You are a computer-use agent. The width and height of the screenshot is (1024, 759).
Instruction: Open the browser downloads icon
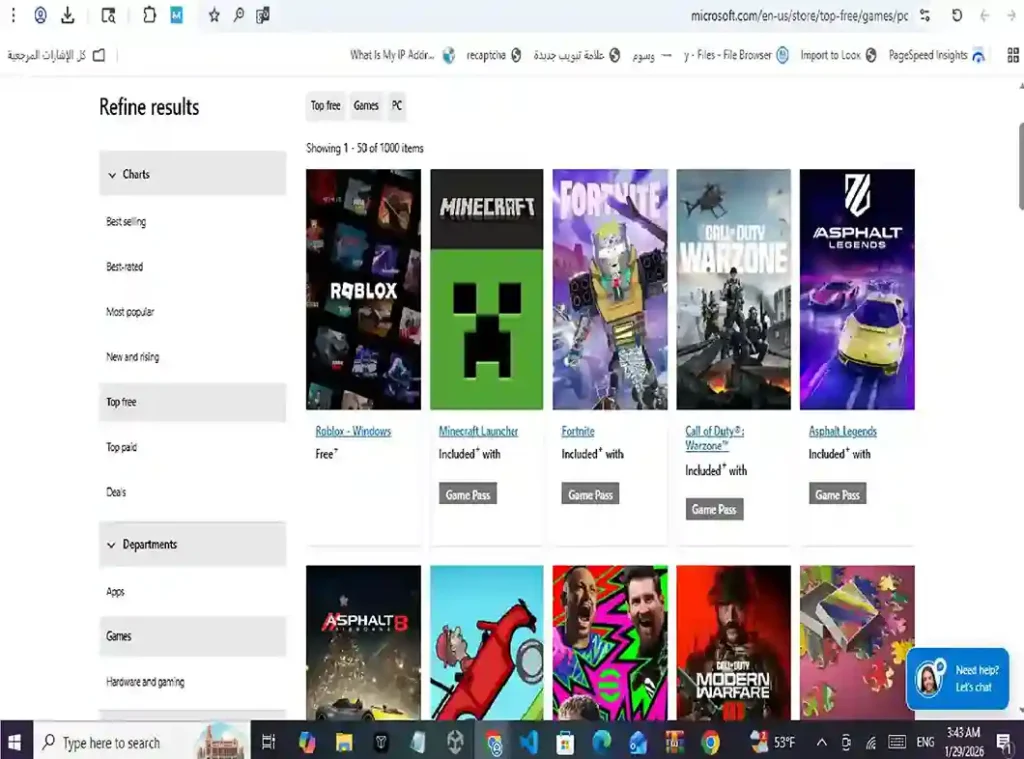point(66,15)
